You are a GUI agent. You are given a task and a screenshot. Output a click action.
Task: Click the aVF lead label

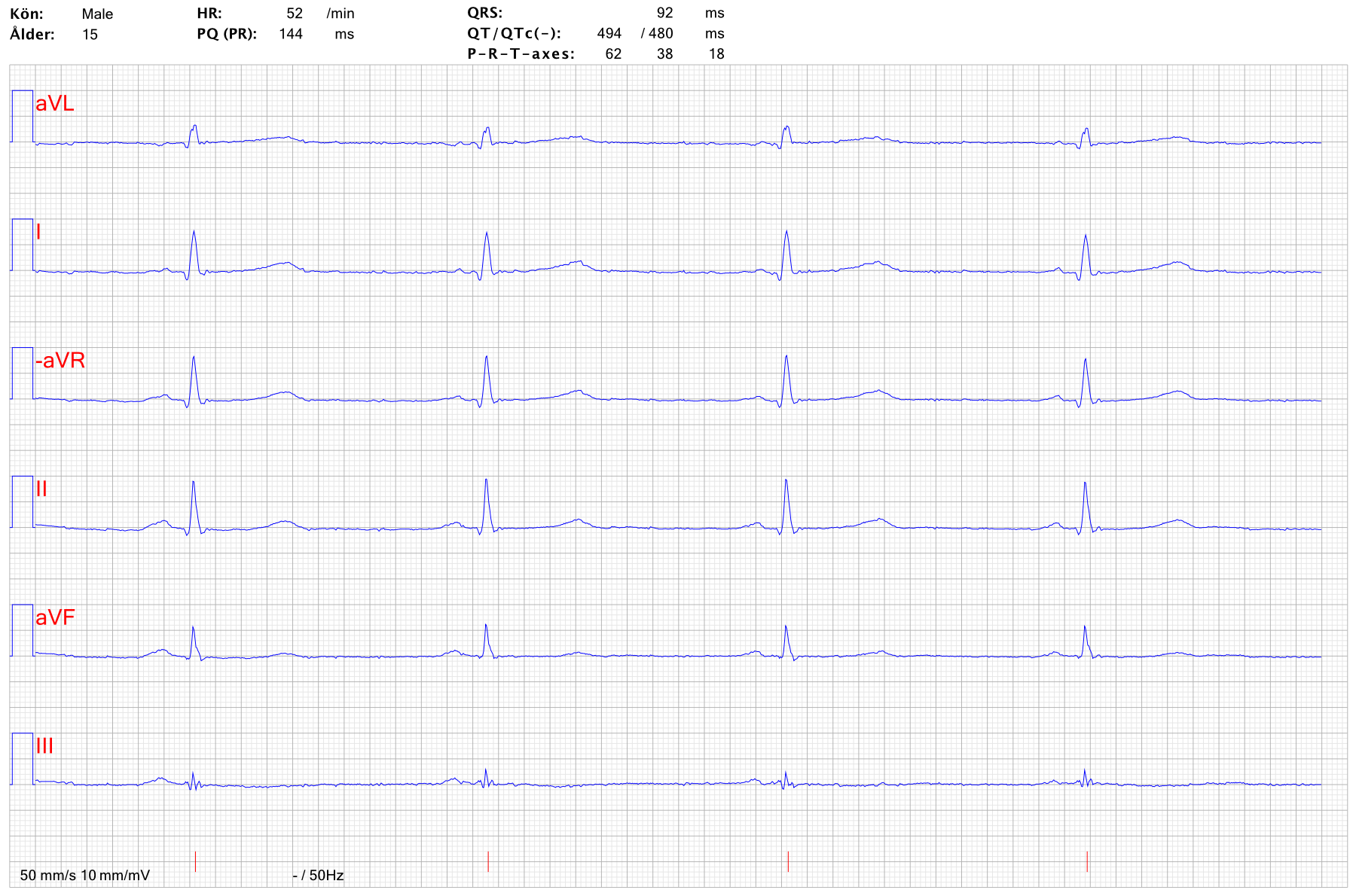pos(55,617)
